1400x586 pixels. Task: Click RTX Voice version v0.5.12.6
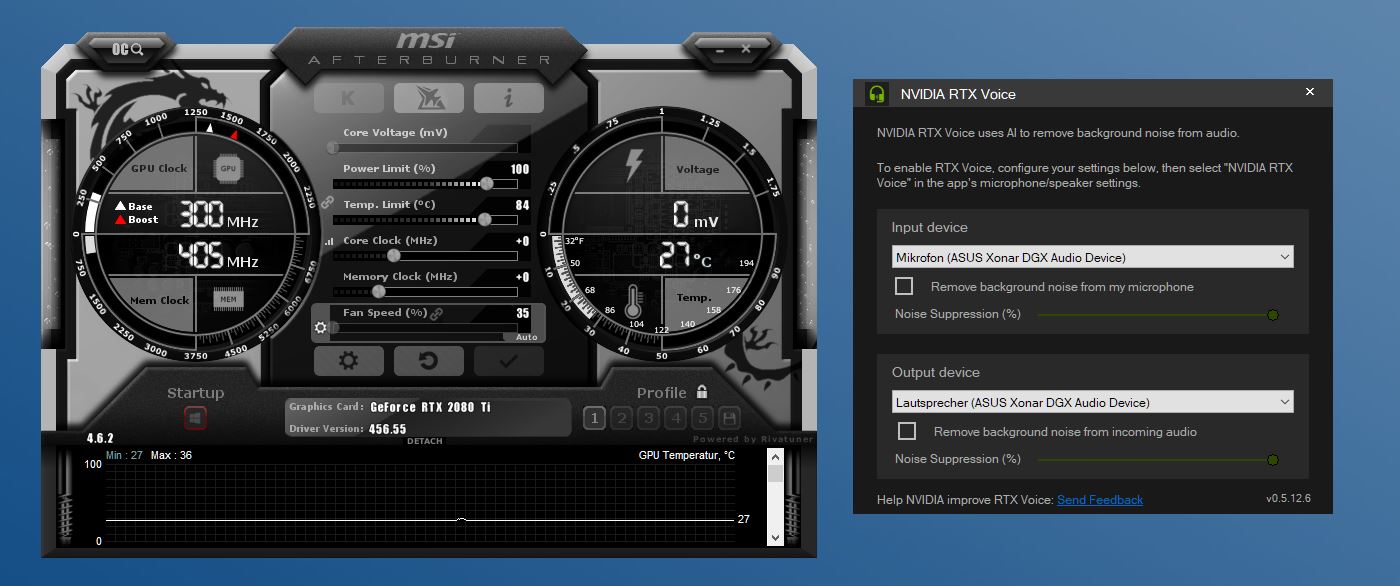tap(1288, 498)
